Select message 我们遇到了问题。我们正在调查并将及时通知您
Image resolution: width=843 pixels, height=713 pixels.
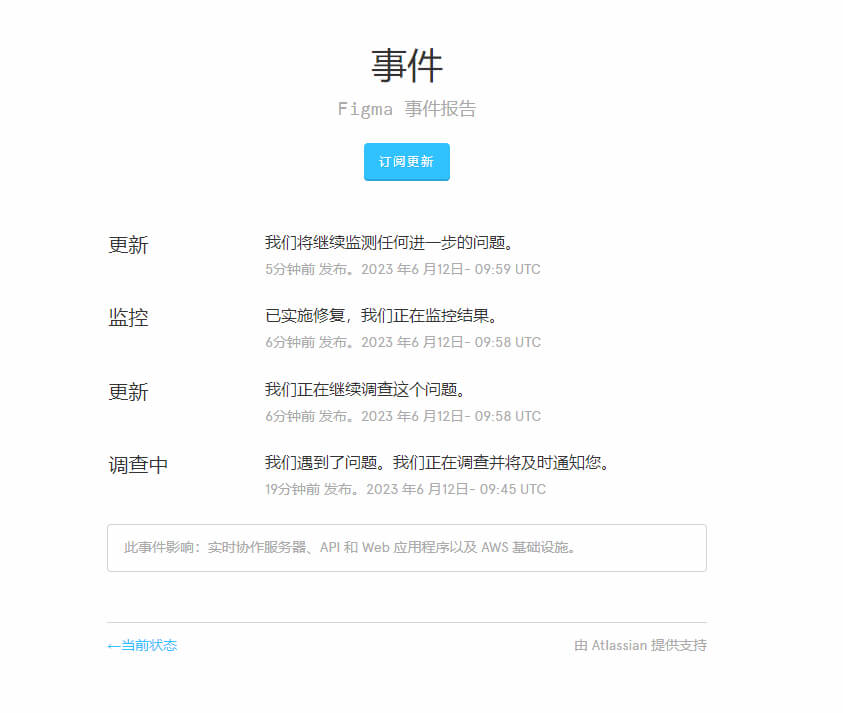(x=437, y=464)
